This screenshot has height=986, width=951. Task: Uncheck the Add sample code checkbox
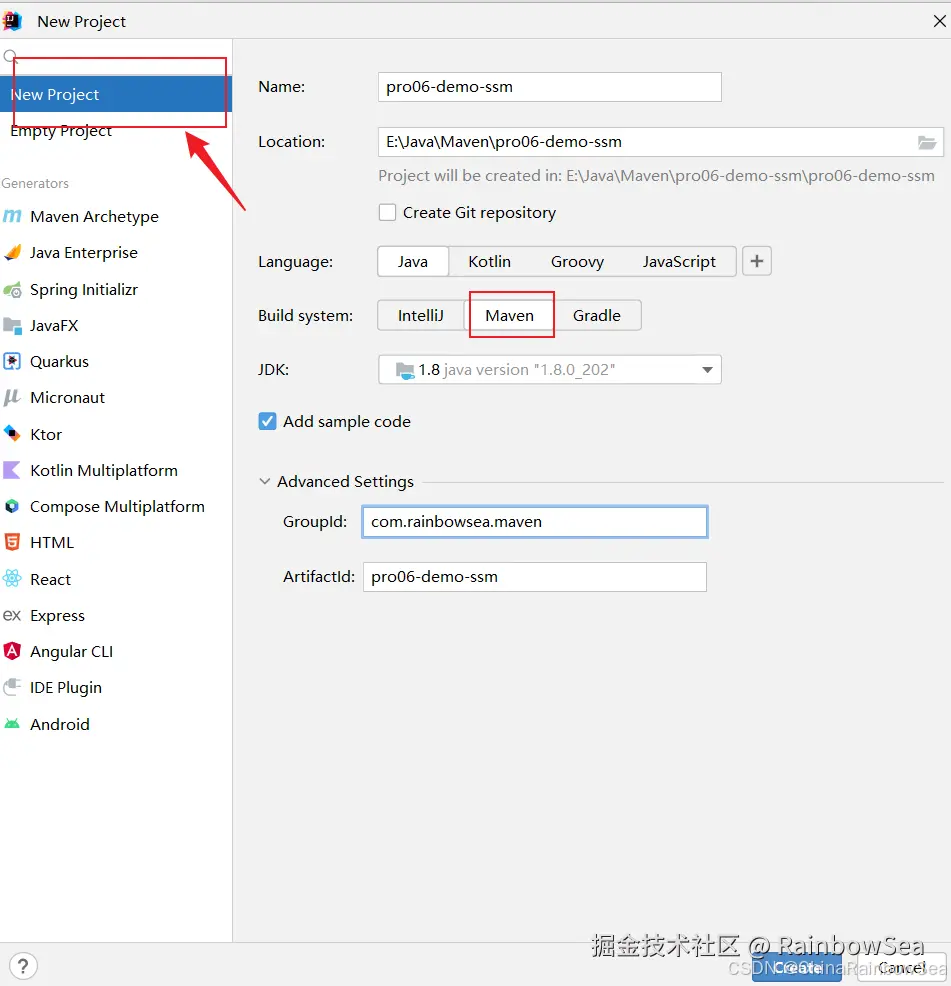point(267,421)
